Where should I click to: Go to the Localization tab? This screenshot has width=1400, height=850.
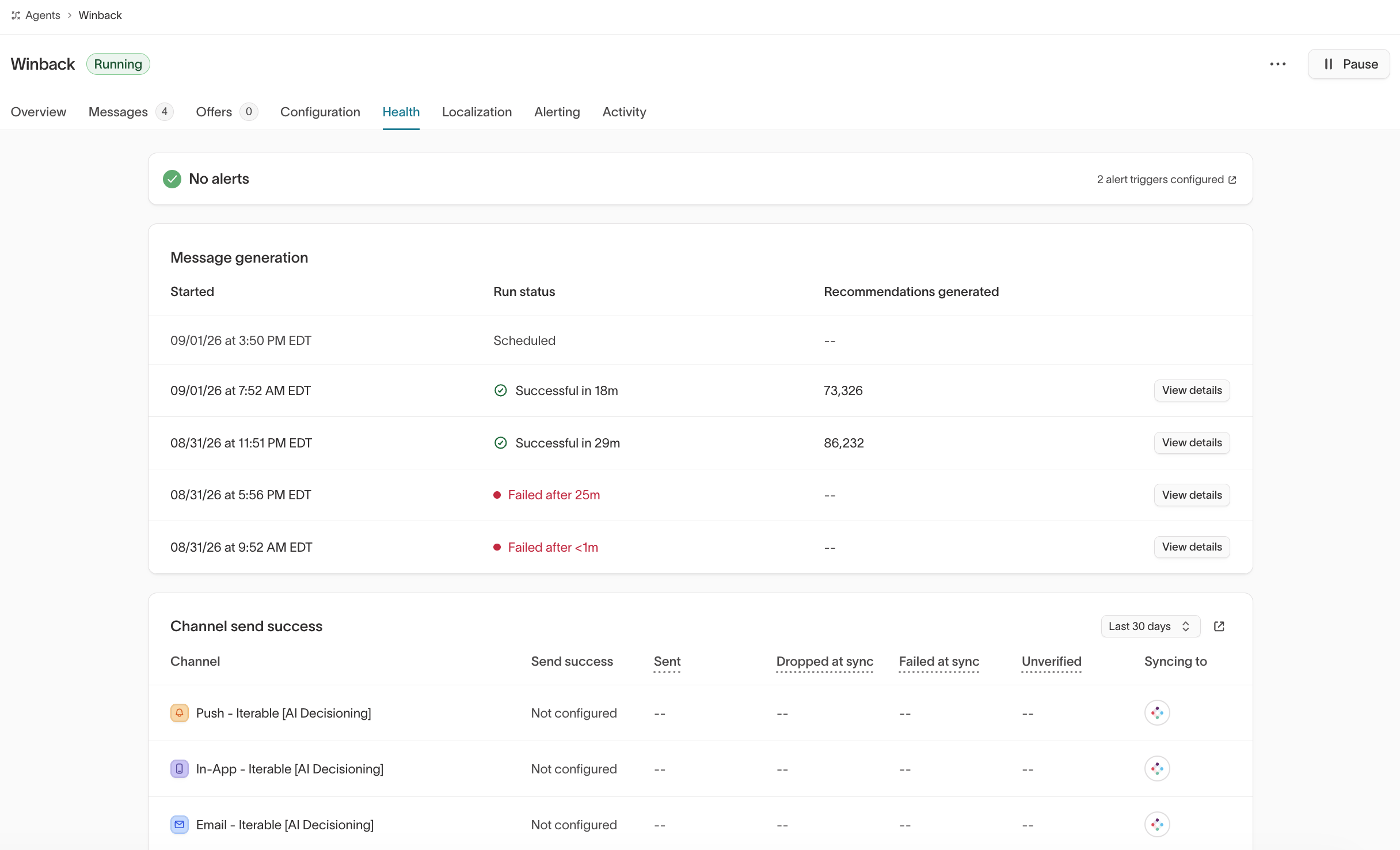coord(477,112)
